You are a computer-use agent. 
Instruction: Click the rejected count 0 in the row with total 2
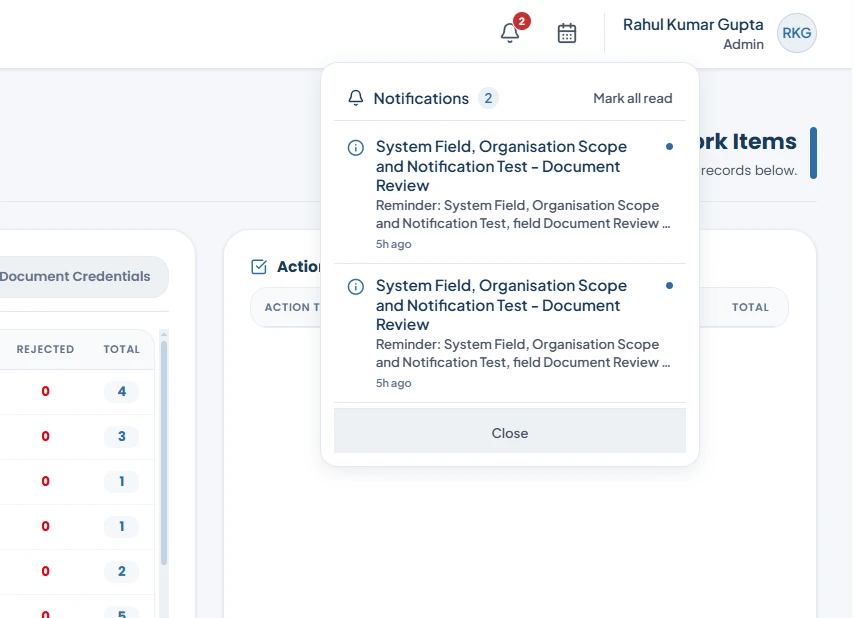[45, 571]
